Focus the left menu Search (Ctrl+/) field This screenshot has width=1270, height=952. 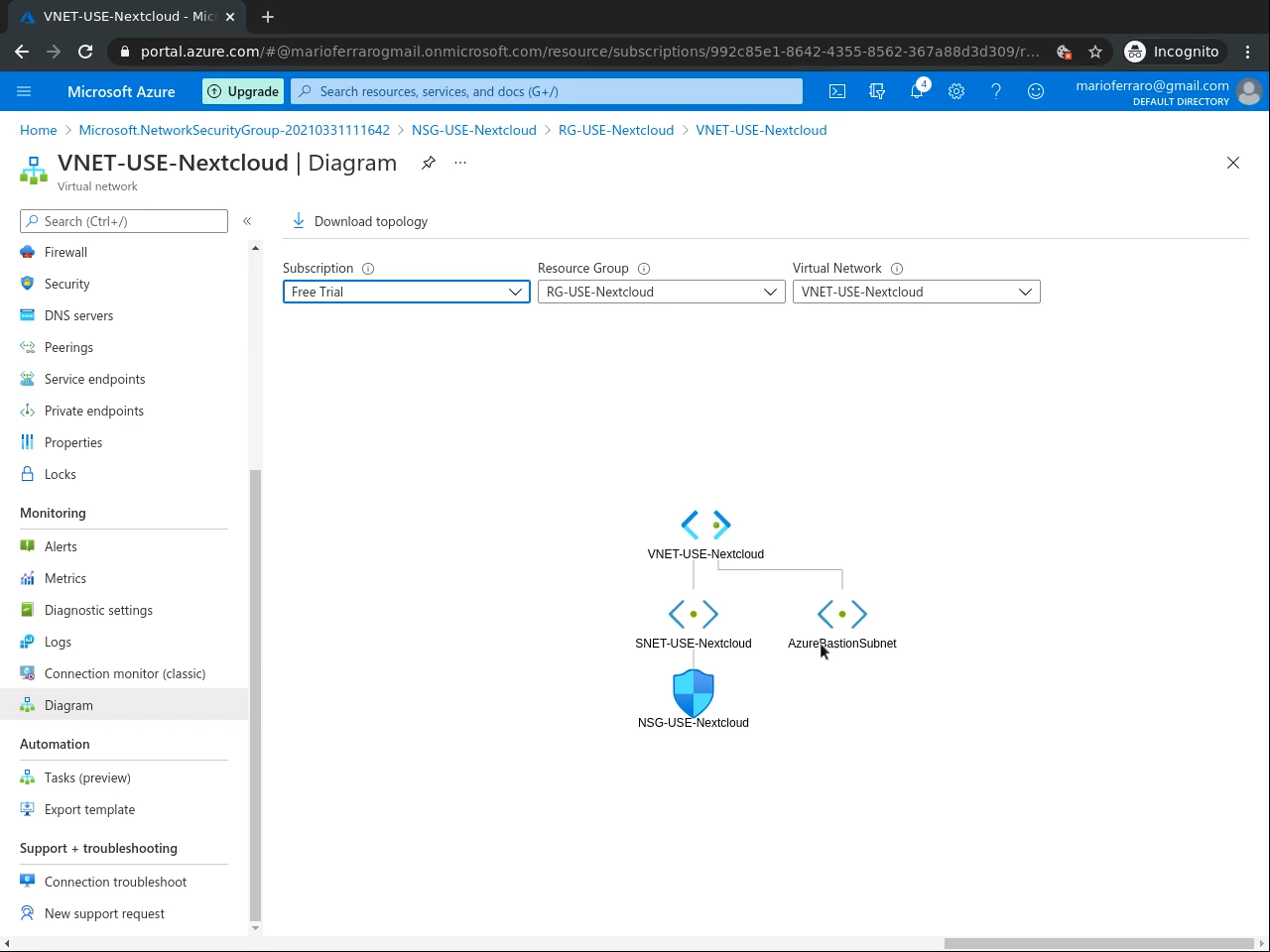click(124, 221)
